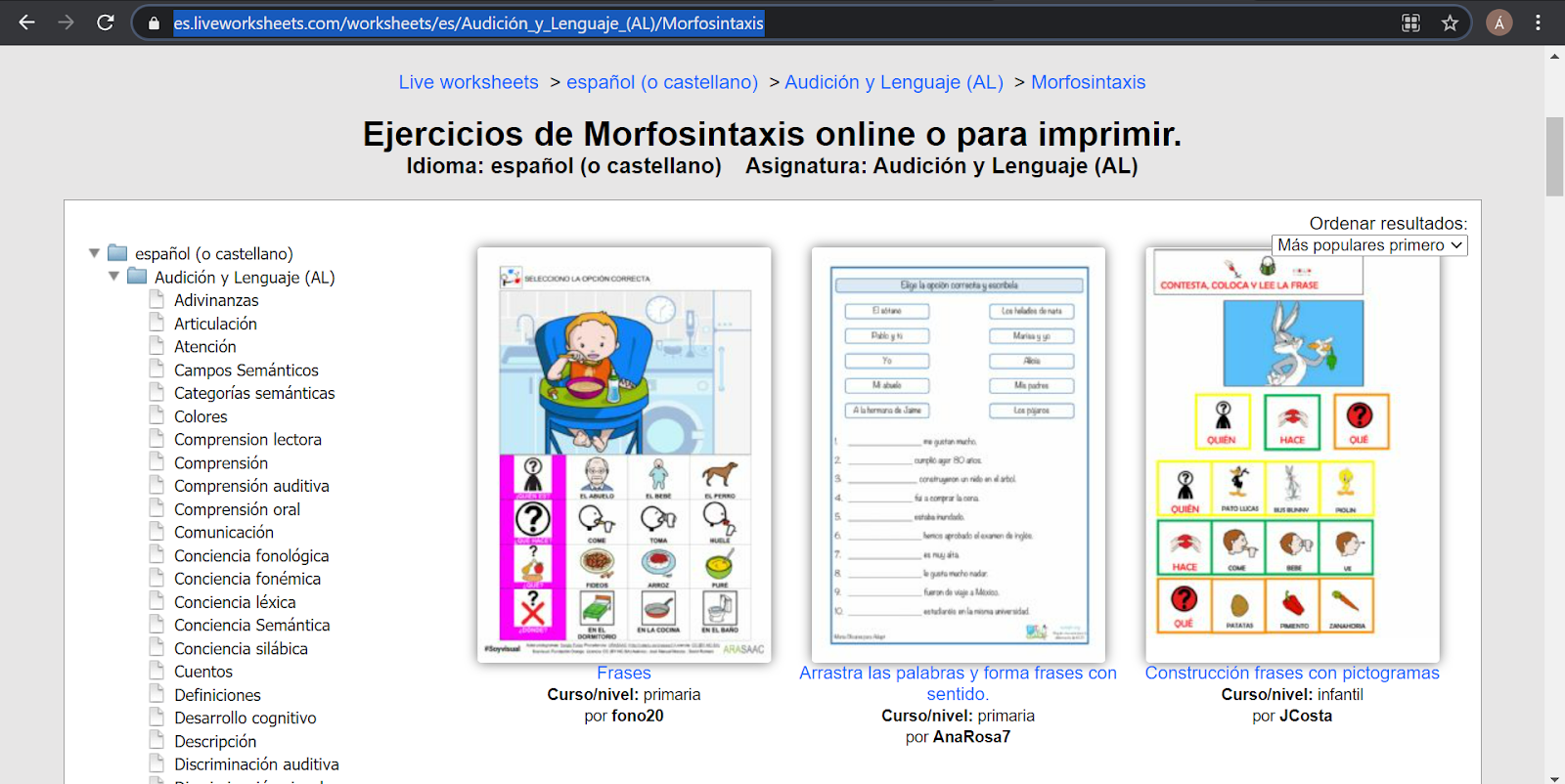Open Atención category

point(205,346)
